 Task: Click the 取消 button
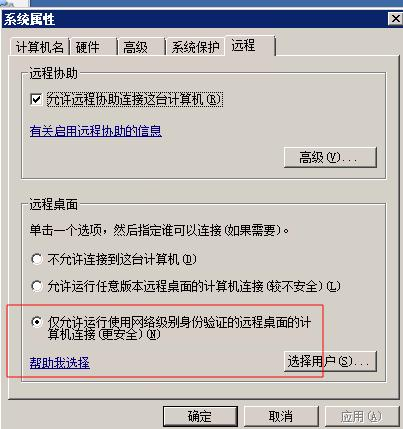281,416
